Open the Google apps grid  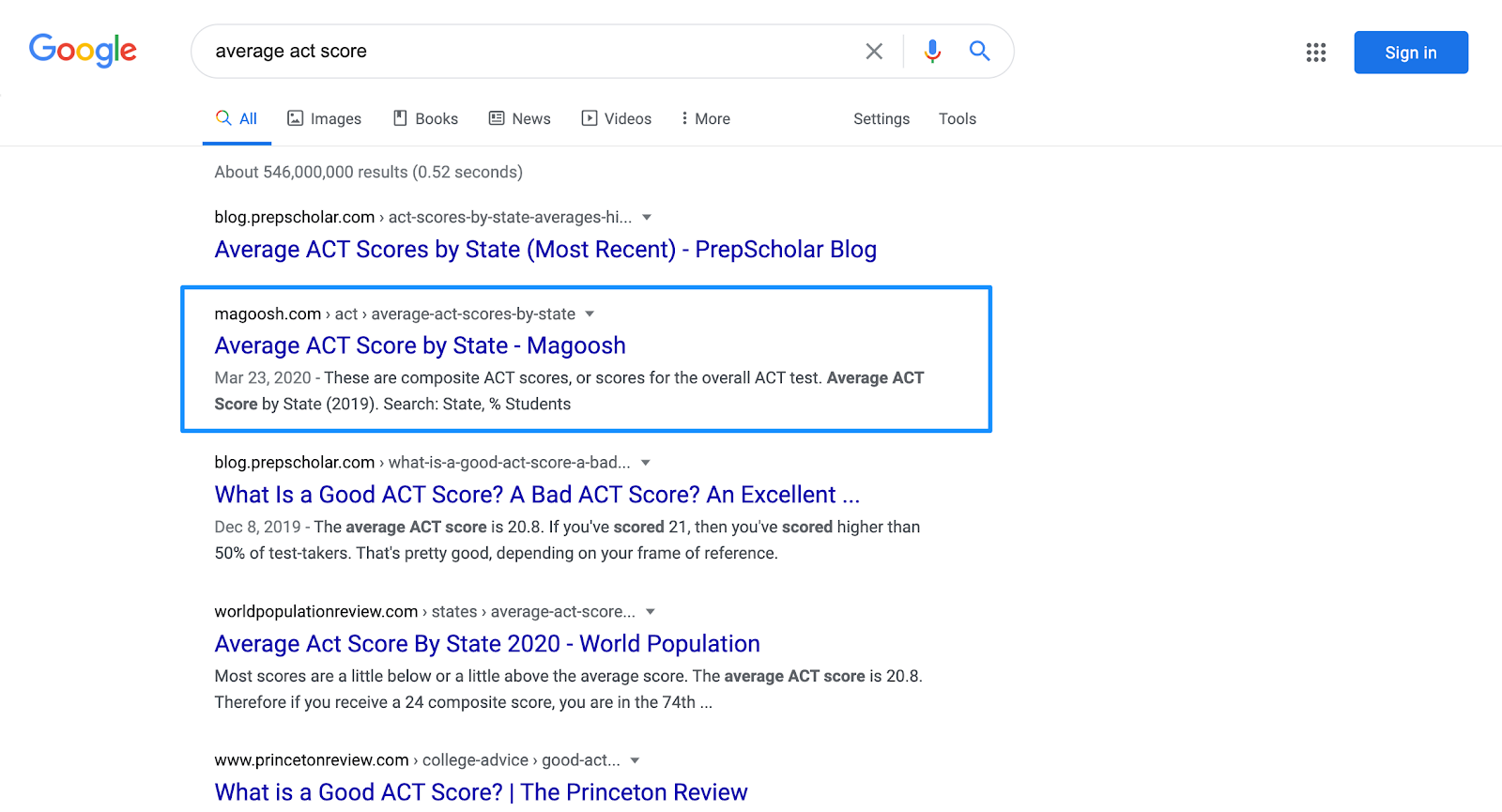[x=1316, y=53]
